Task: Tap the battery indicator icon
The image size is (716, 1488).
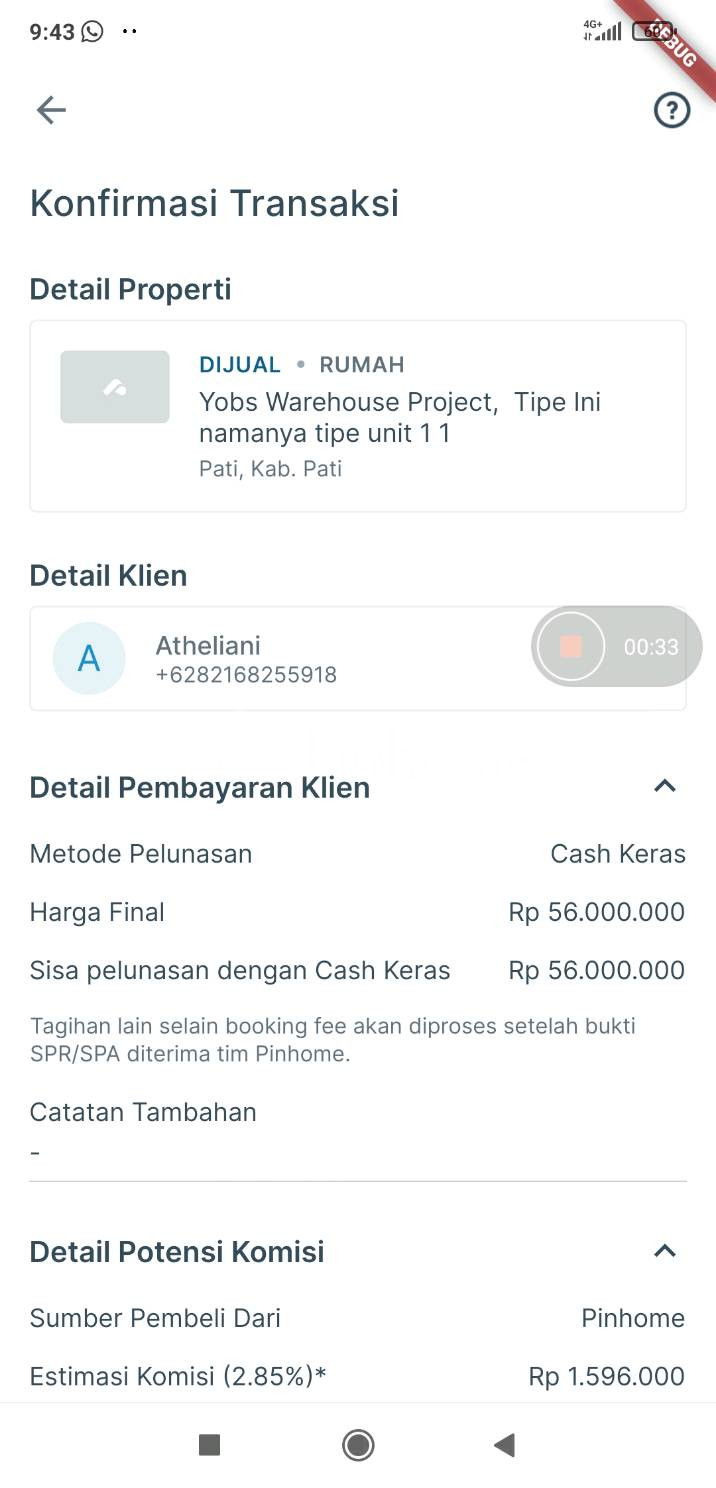Action: (x=650, y=32)
